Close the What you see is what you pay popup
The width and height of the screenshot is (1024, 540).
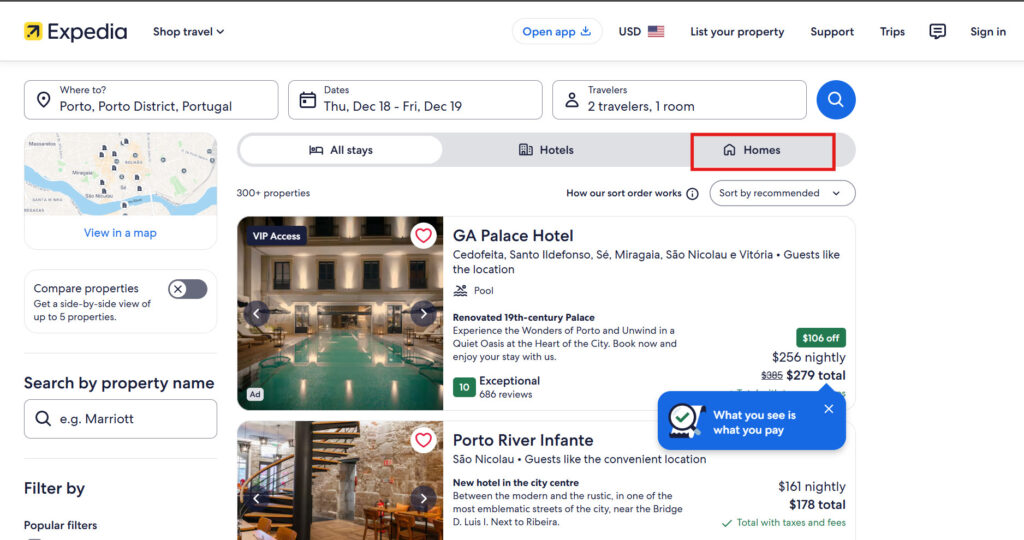coord(829,409)
